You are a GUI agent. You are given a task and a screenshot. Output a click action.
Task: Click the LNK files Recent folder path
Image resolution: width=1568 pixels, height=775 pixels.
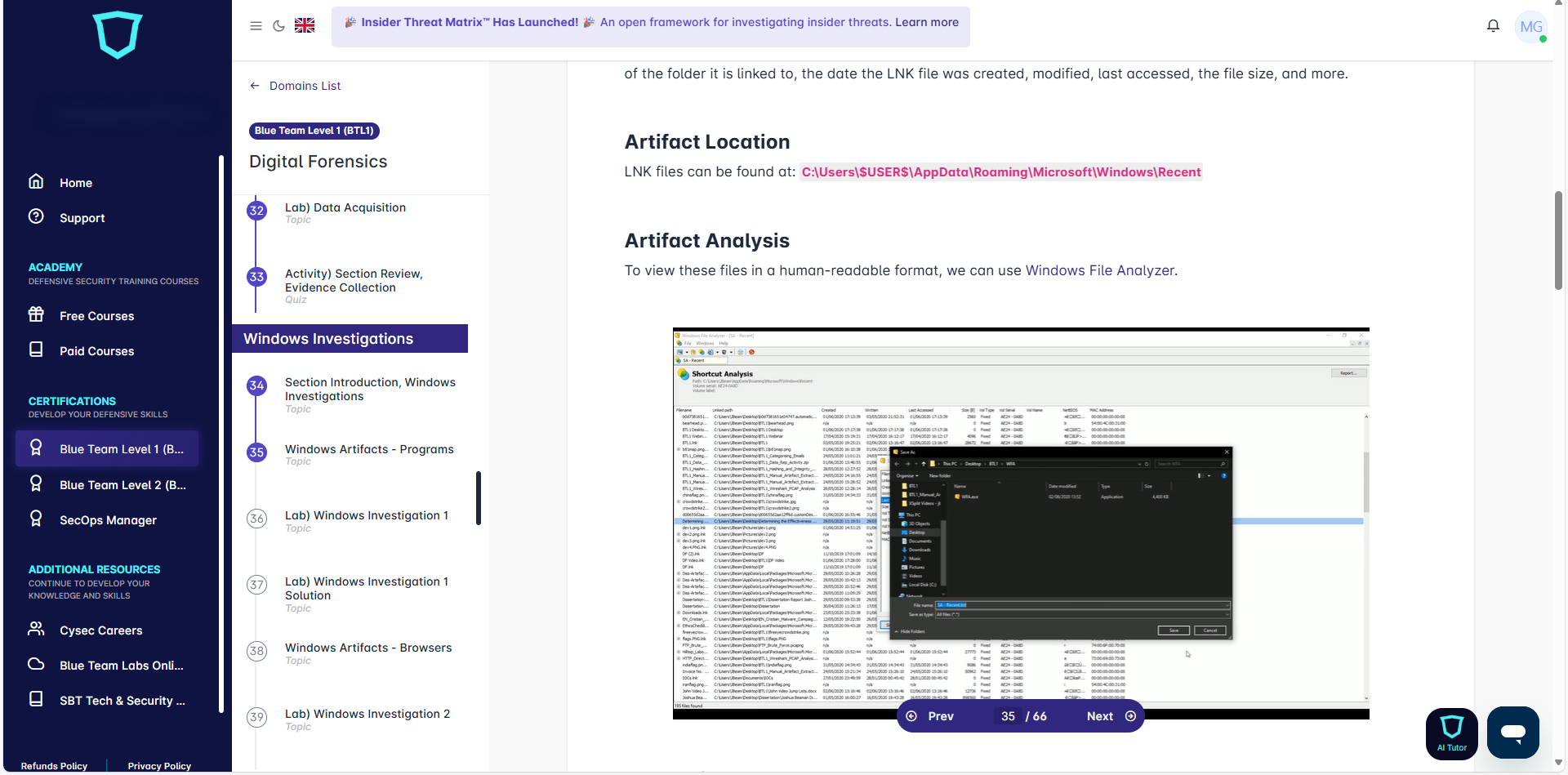coord(1001,172)
